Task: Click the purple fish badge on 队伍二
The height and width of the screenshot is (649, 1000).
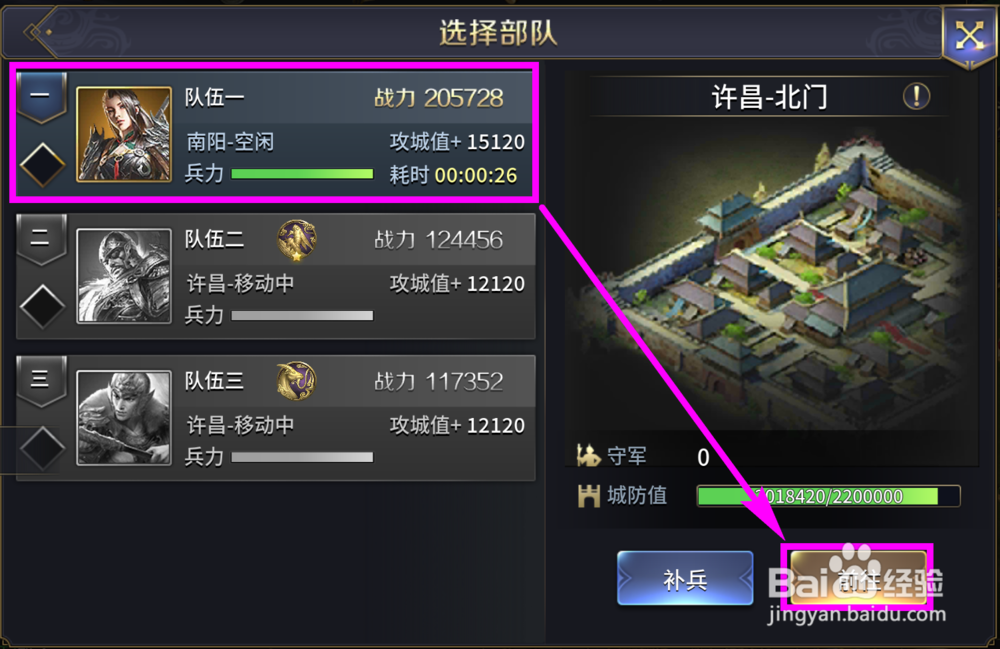Action: (297, 240)
